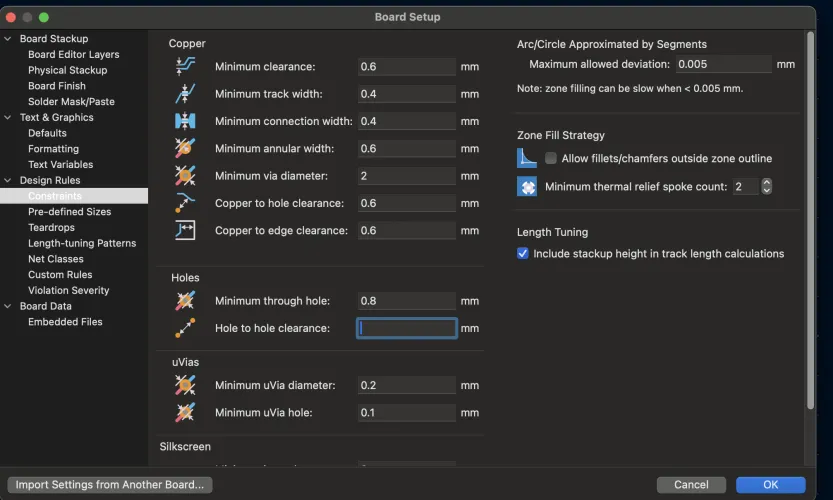Click the thermal relief spoke count icon
The height and width of the screenshot is (500, 833).
527,187
